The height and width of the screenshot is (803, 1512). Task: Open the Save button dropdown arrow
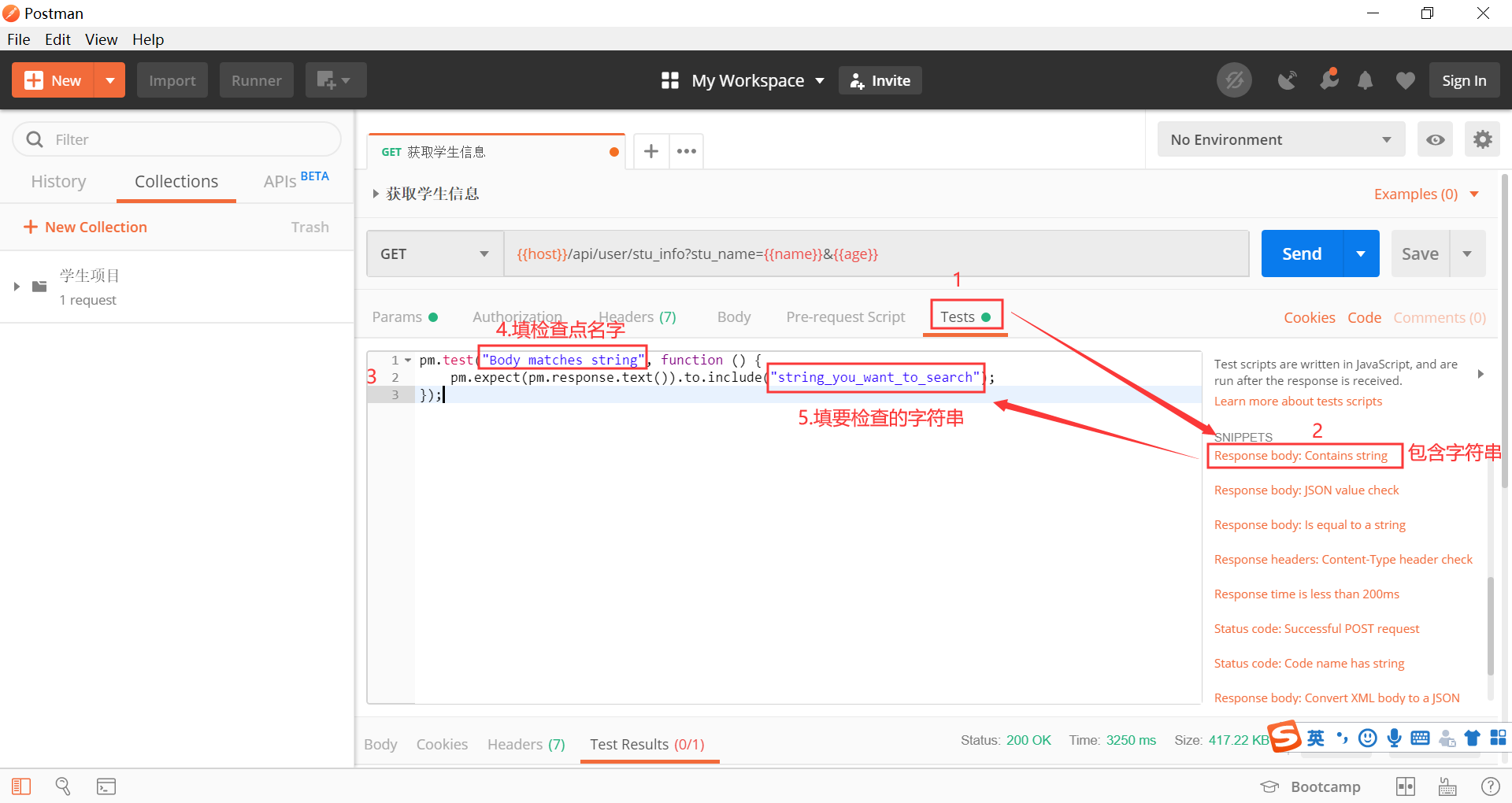1467,253
